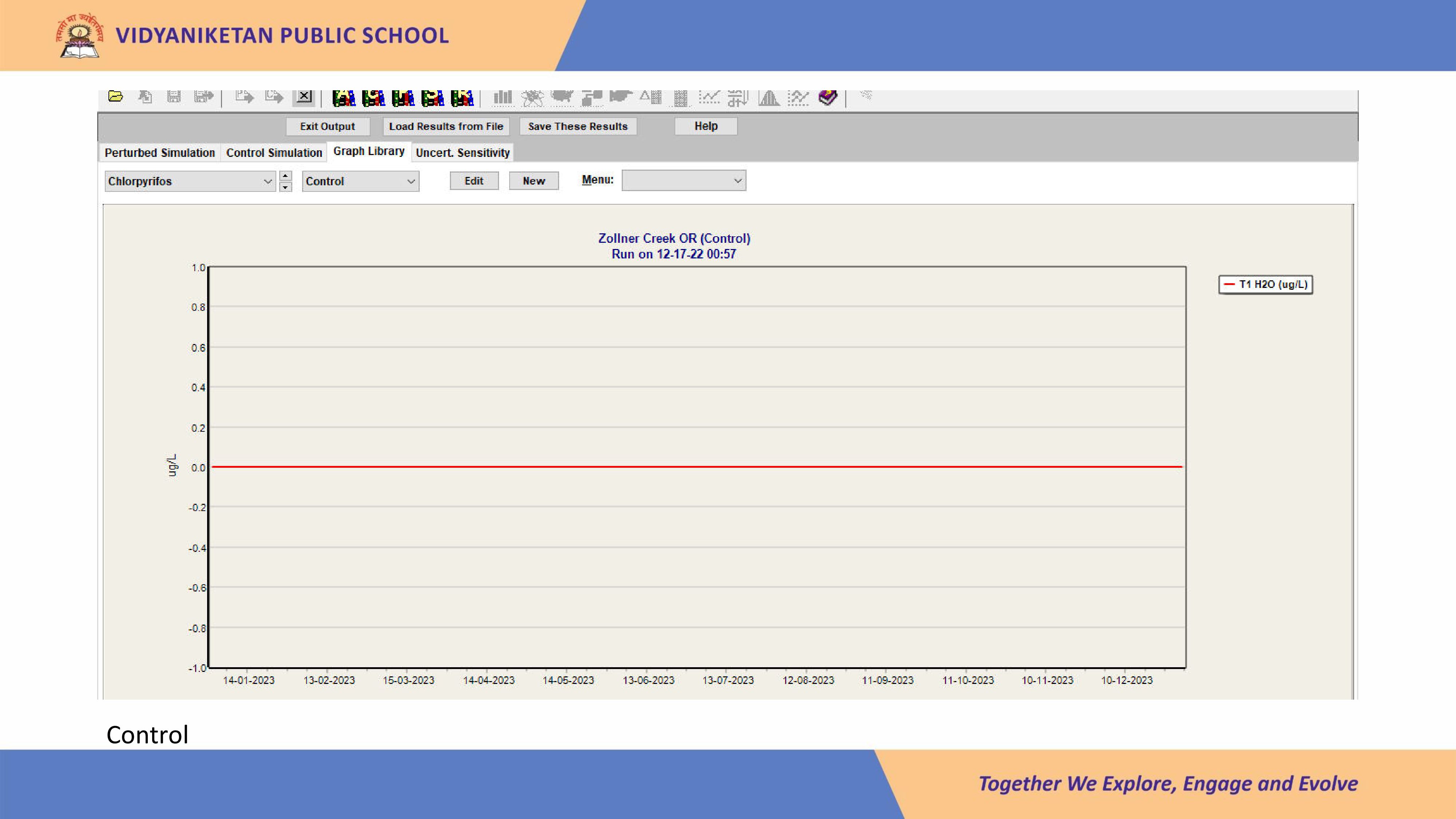
Task: Click the purple help book icon
Action: (x=828, y=97)
